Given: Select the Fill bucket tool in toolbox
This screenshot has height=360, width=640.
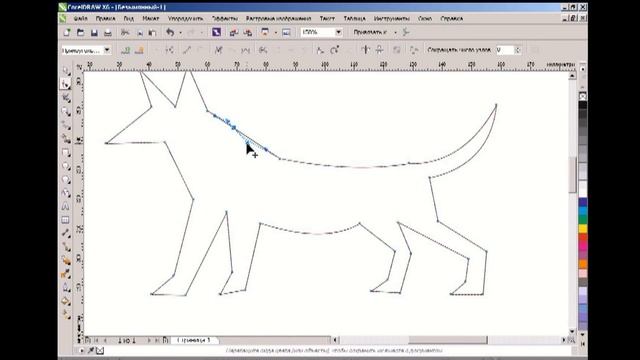Looking at the screenshot, I should (66, 301).
